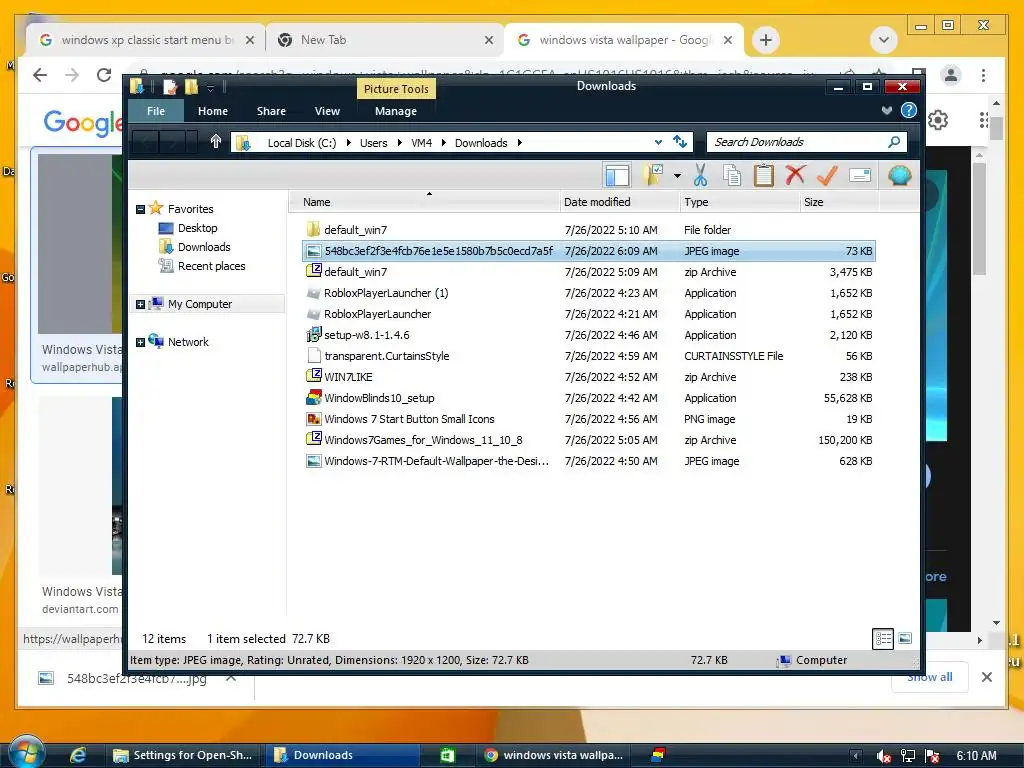Viewport: 1024px width, 768px height.
Task: Select the default_win7 zip Archive
Action: tap(588, 272)
